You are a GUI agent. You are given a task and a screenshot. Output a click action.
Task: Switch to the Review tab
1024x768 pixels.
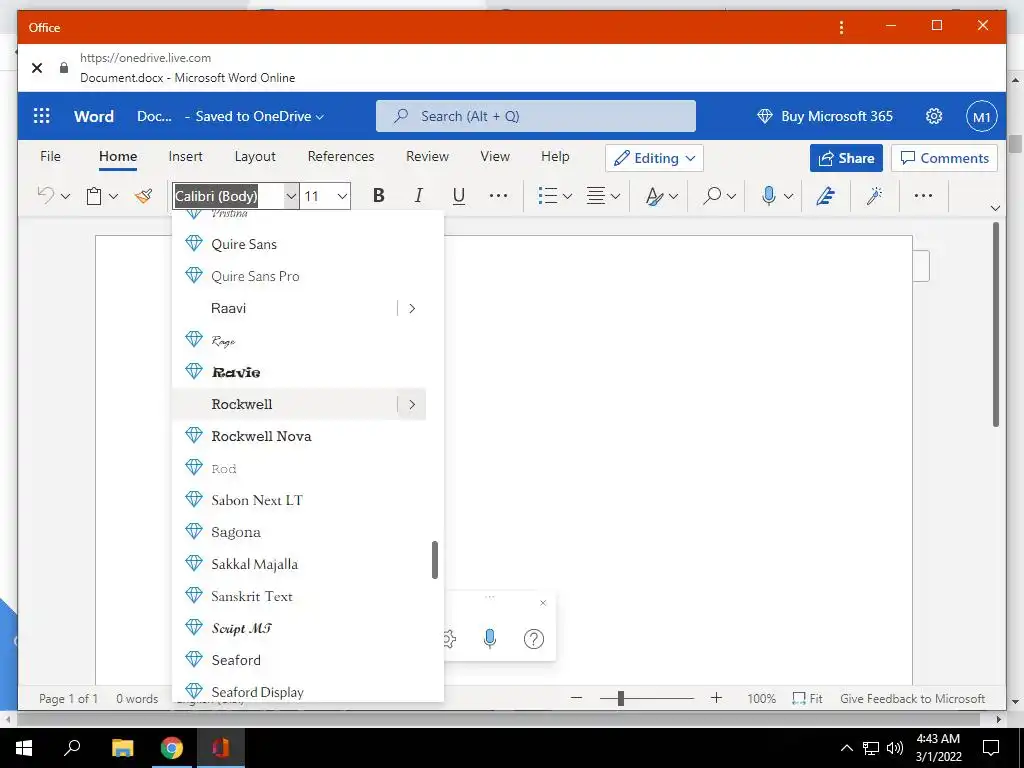point(427,156)
